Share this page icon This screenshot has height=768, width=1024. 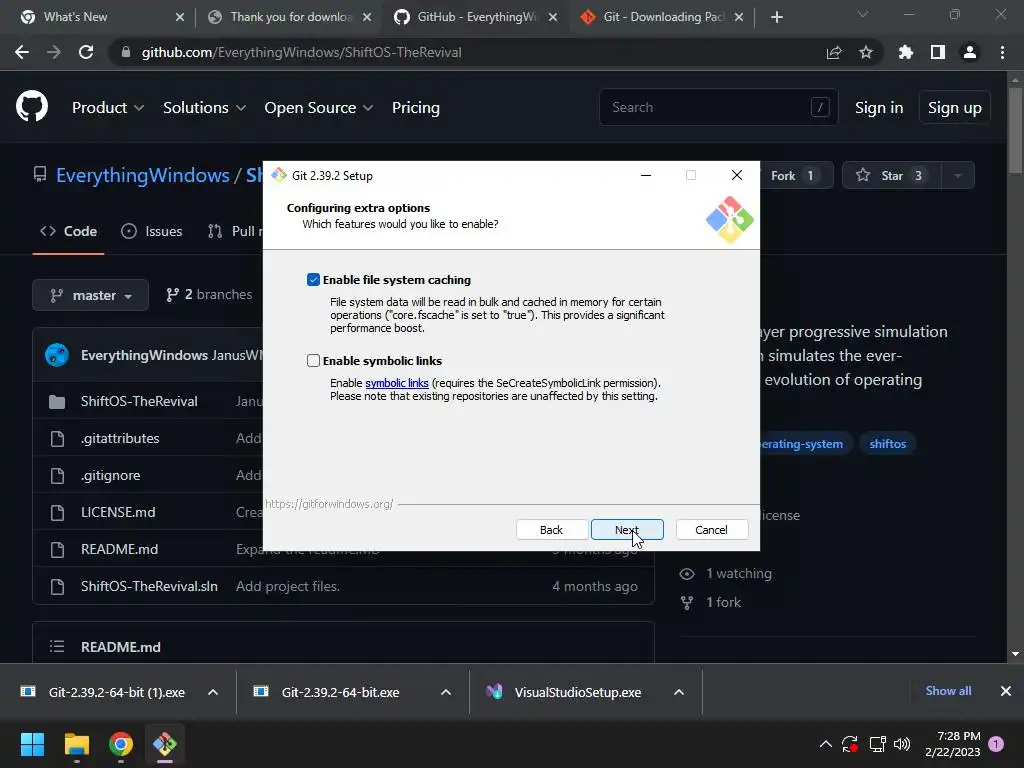point(834,52)
